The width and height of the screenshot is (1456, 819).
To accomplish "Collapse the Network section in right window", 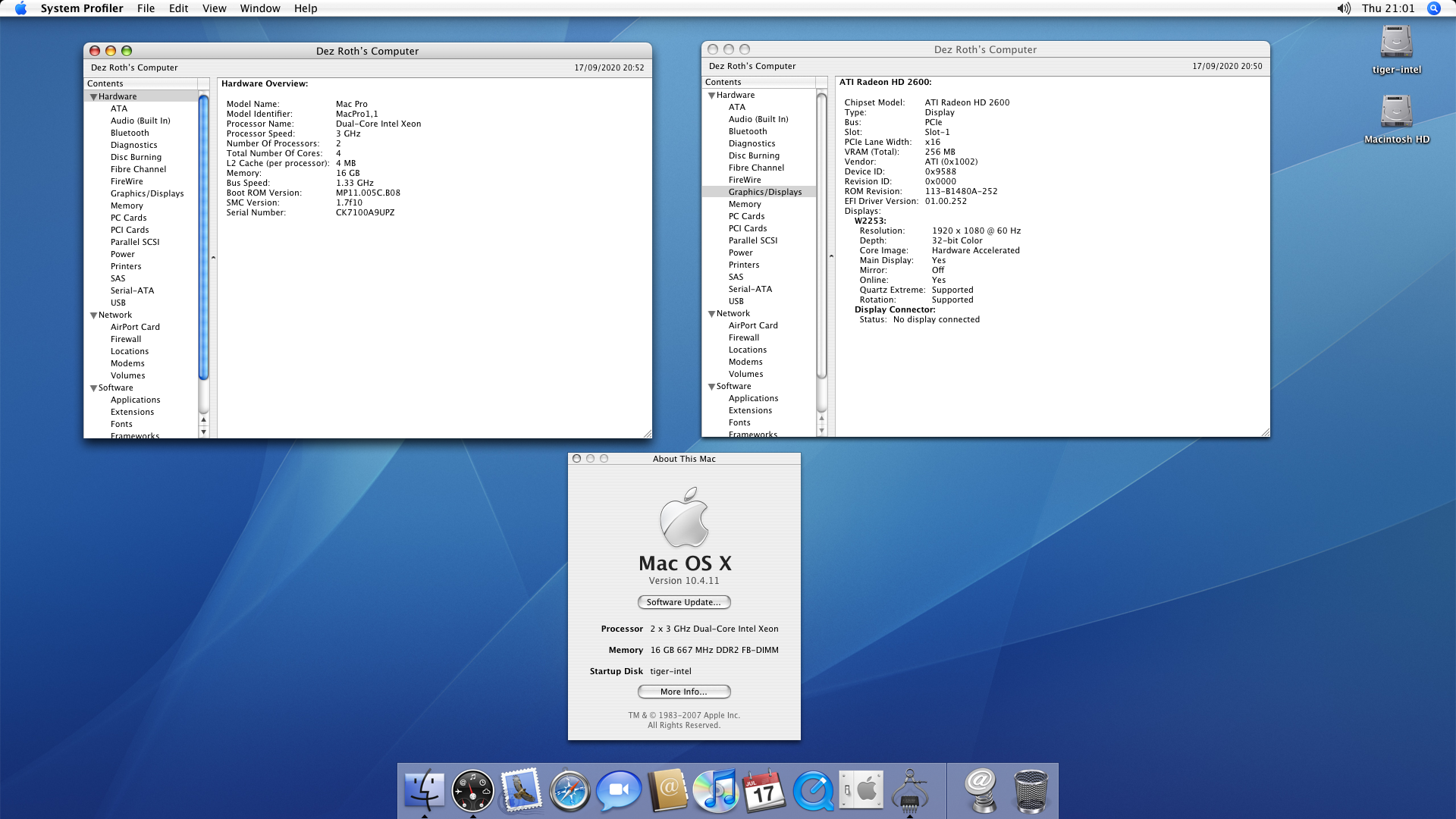I will (x=712, y=314).
